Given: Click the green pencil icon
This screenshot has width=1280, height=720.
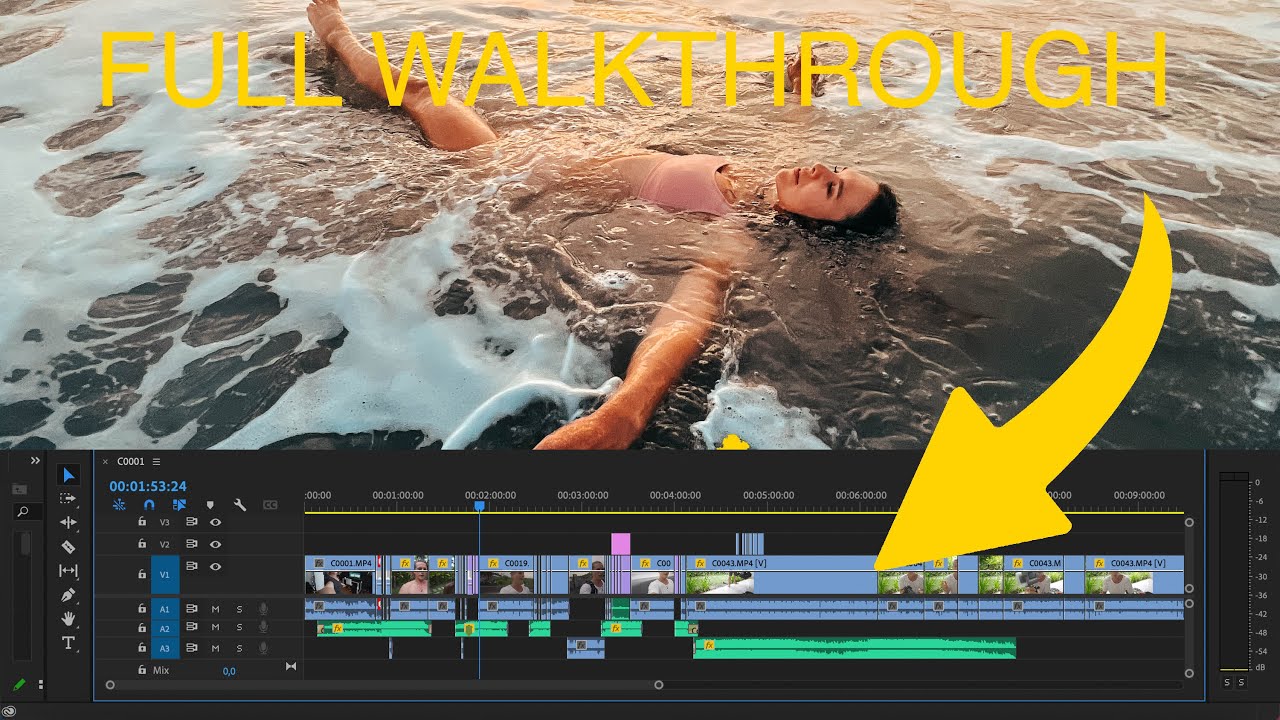Looking at the screenshot, I should pyautogui.click(x=19, y=685).
